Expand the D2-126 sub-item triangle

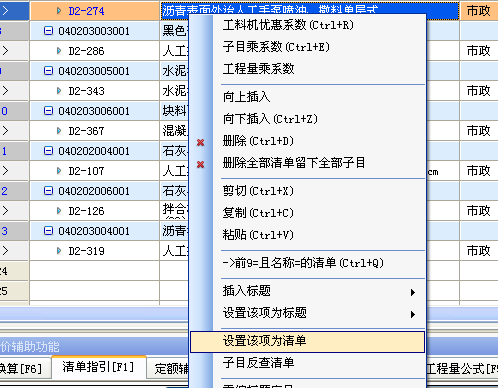[59, 211]
